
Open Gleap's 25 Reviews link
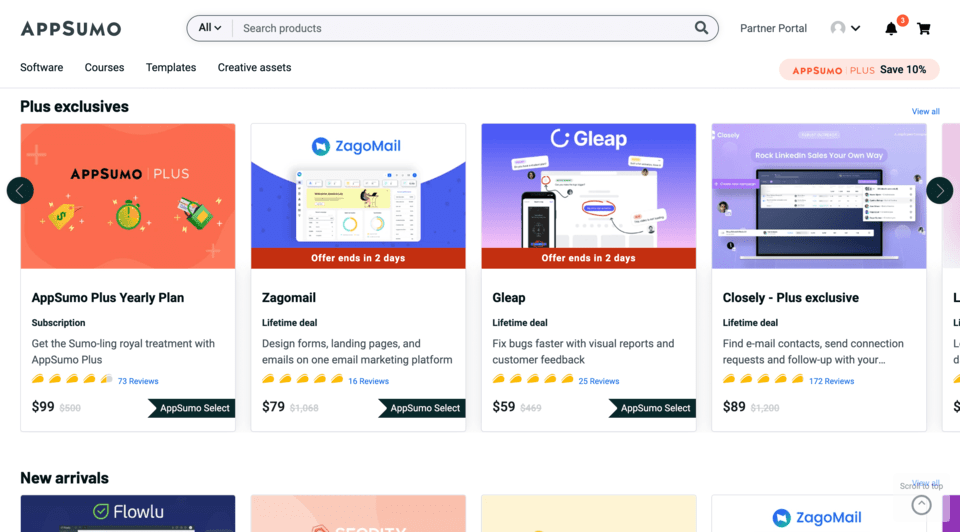point(598,381)
